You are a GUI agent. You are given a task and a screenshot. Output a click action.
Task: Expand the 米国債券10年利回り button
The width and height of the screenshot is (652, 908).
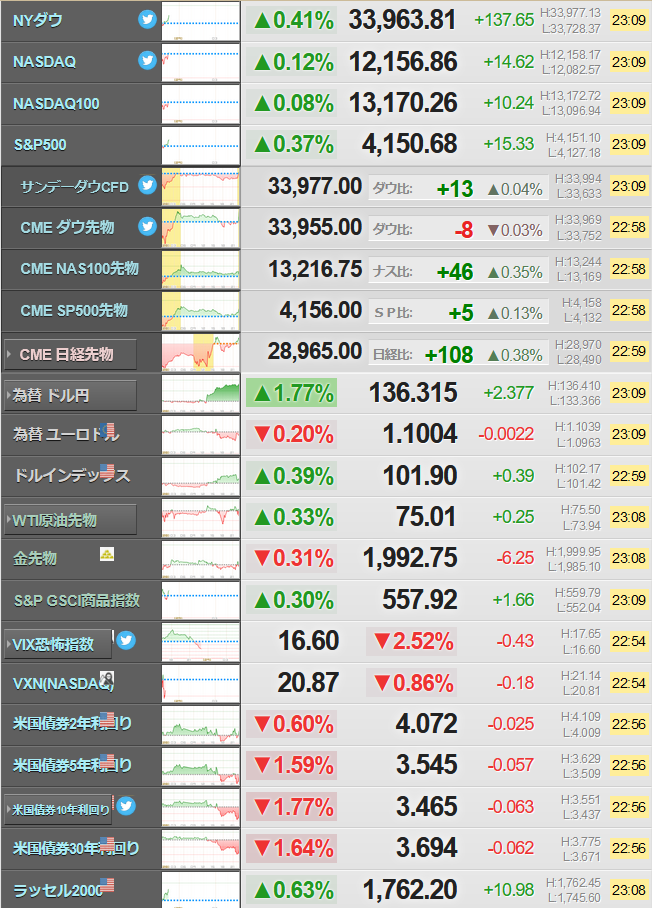click(x=58, y=810)
